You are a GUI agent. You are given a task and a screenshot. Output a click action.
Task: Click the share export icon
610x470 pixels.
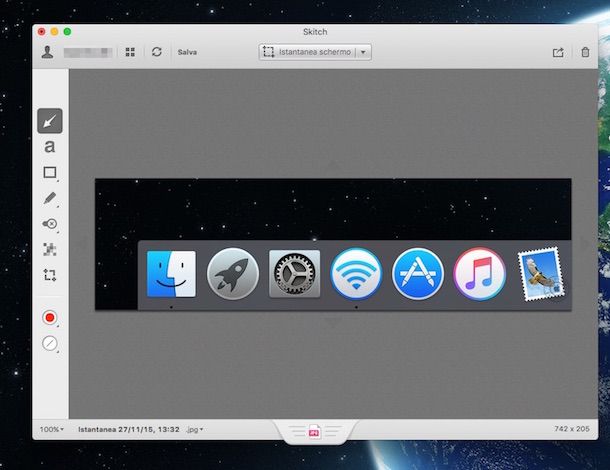[558, 52]
